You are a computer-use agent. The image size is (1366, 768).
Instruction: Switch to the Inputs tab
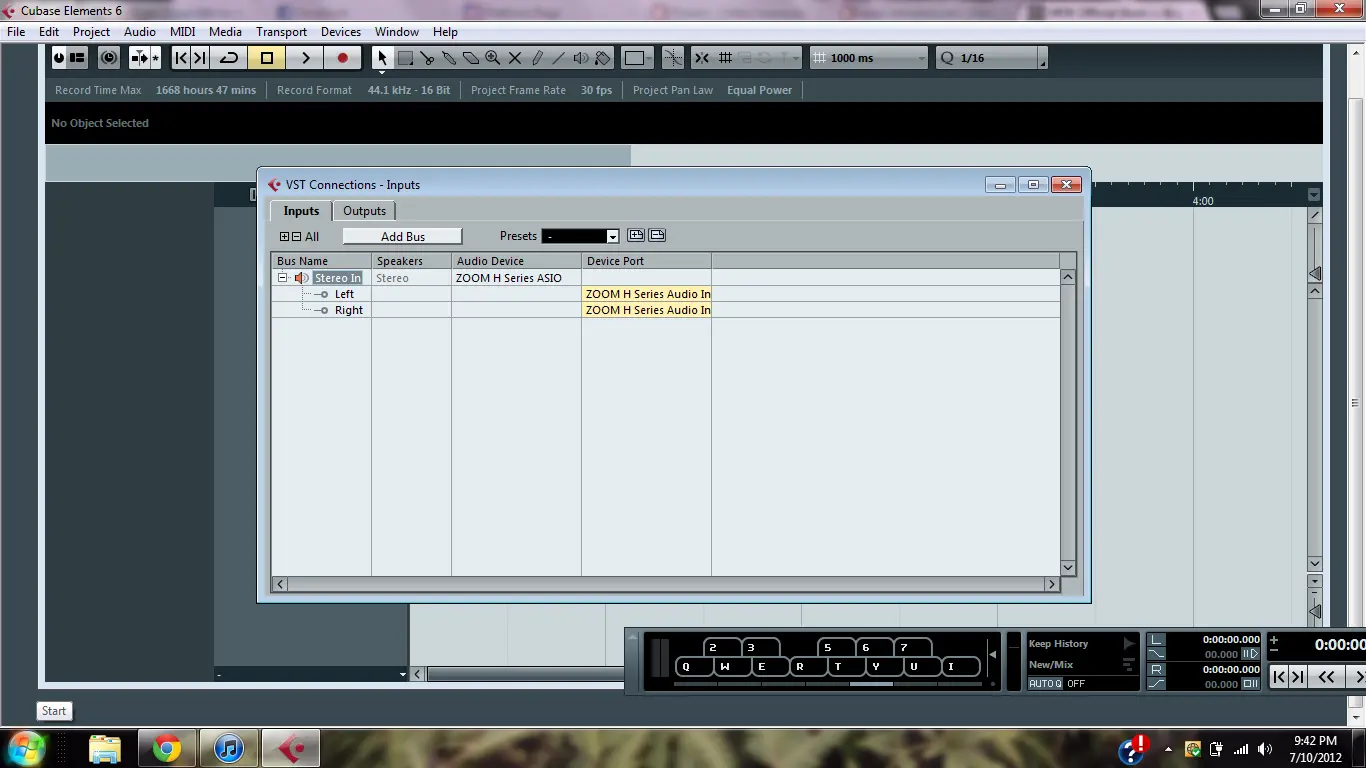301,211
